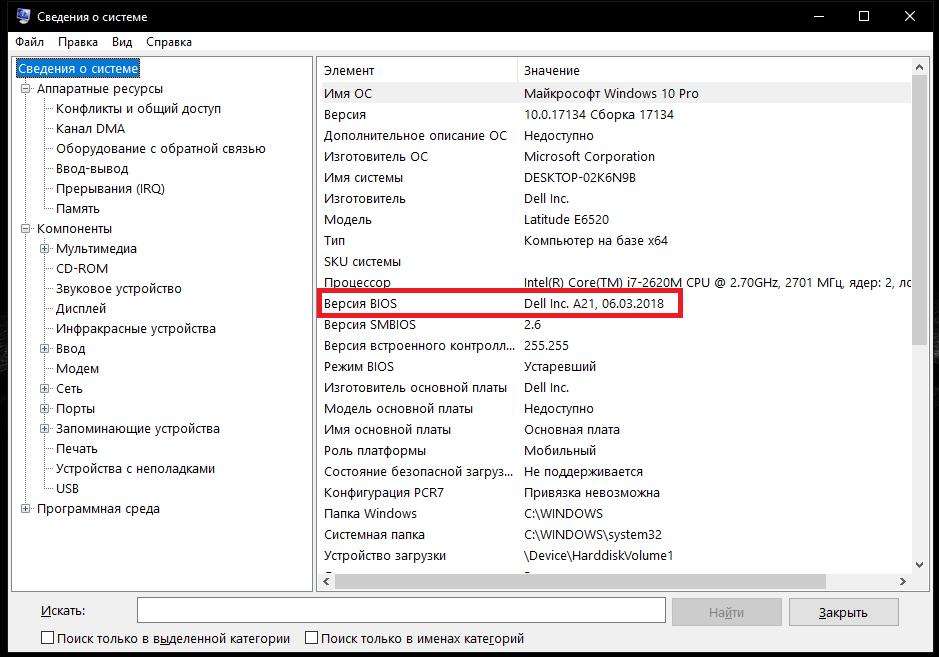Open the 'Справка' menu

tap(169, 42)
